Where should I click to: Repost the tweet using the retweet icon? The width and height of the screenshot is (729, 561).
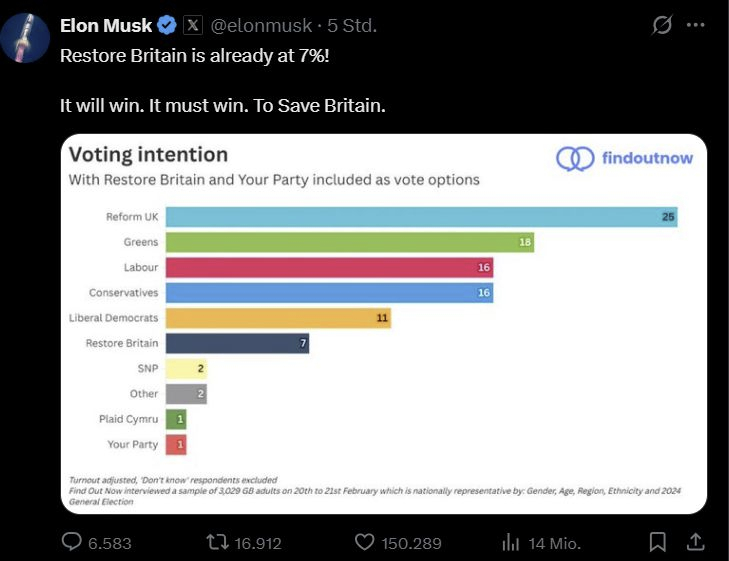(x=212, y=542)
